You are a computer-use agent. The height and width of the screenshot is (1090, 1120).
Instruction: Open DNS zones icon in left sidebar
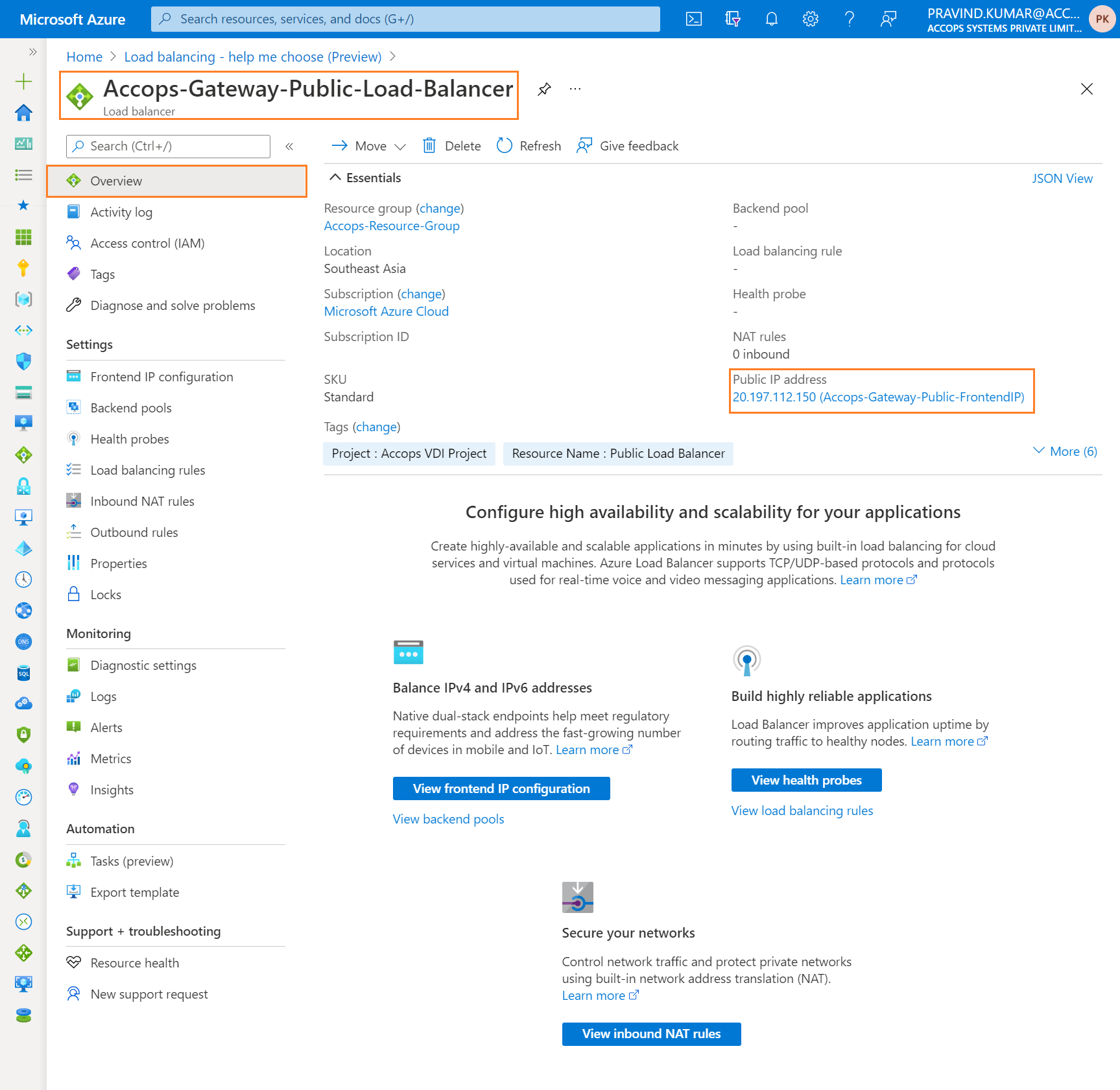[x=23, y=641]
